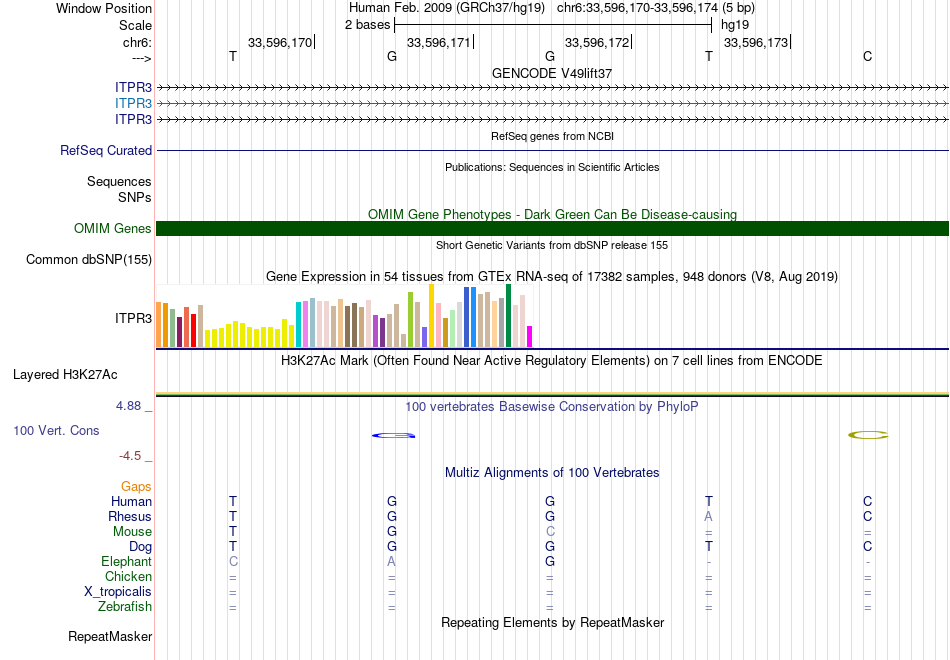The height and width of the screenshot is (660, 950).
Task: Open the GTEx Gene Expression track title
Action: (x=552, y=277)
